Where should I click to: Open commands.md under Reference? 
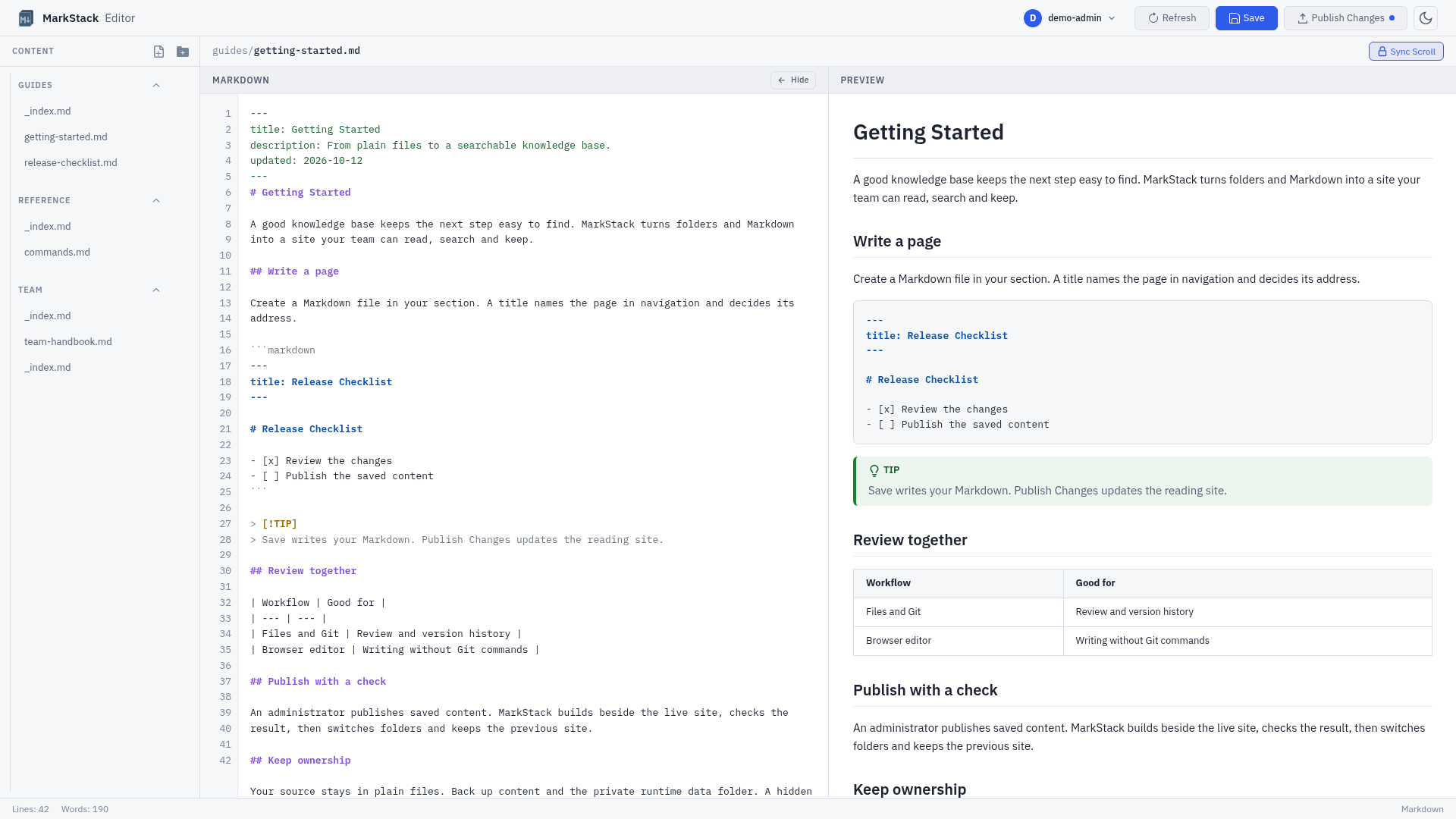click(57, 253)
